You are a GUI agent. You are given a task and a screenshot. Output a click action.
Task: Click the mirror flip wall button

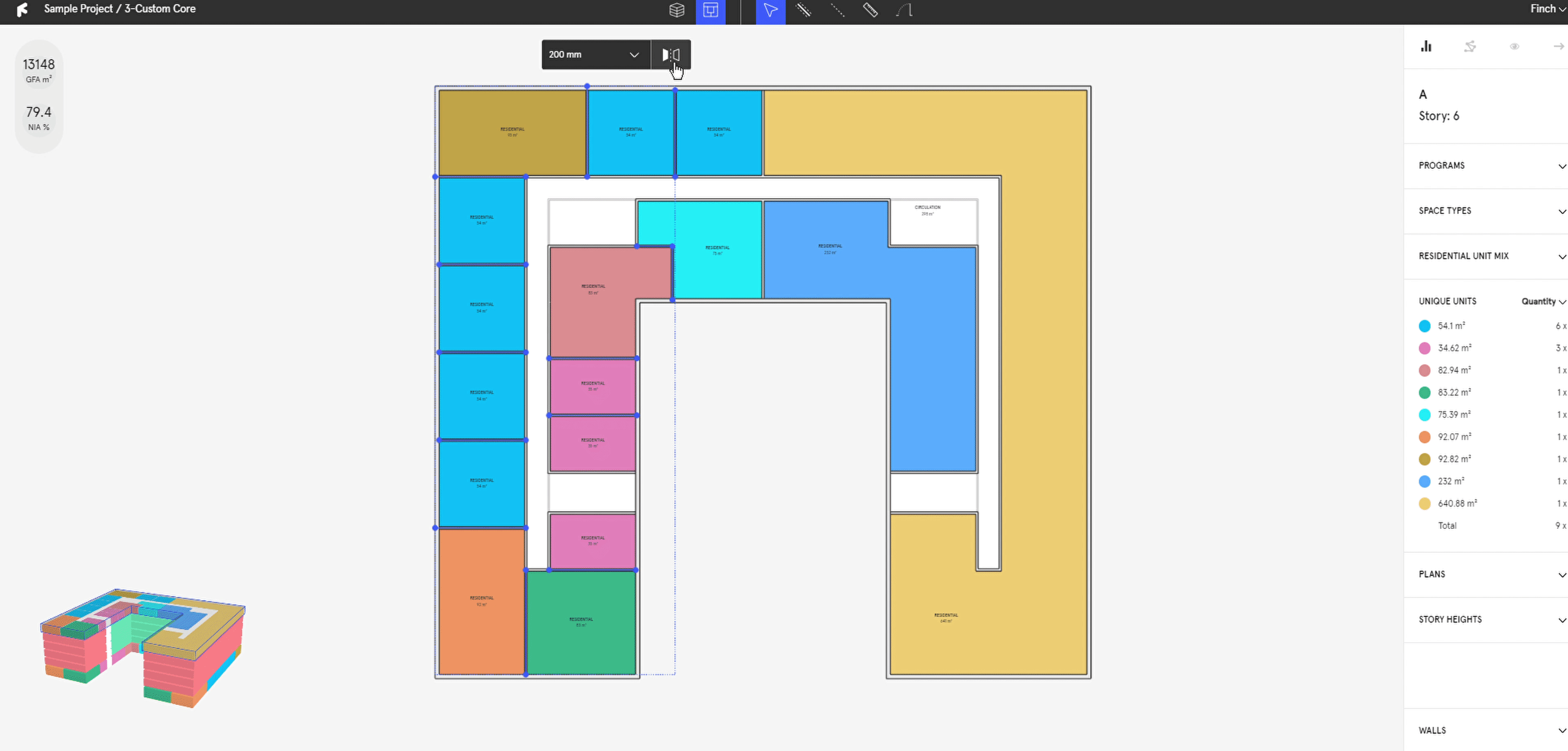[671, 55]
